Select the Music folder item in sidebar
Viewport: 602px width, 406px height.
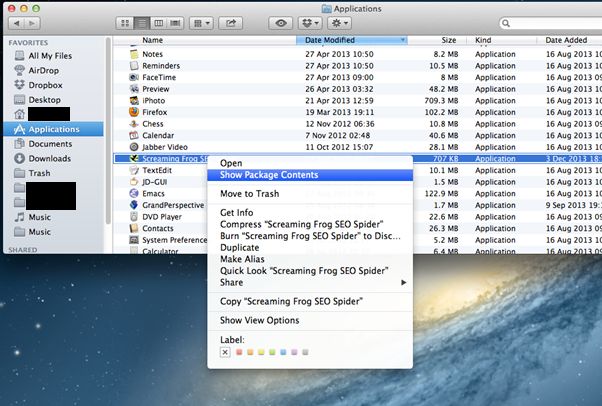pos(39,232)
